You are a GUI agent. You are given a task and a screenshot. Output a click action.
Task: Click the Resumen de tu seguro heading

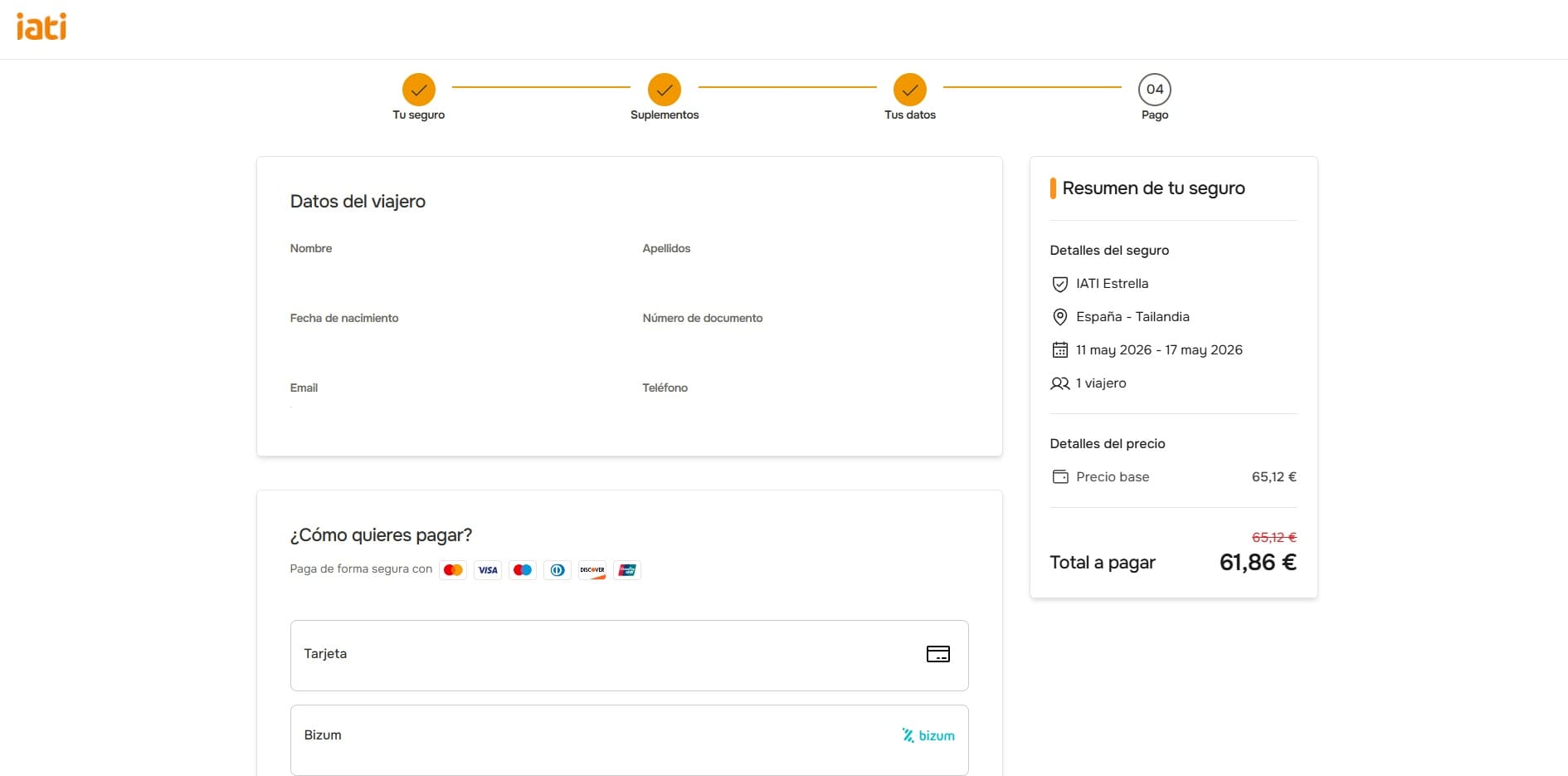1153,188
